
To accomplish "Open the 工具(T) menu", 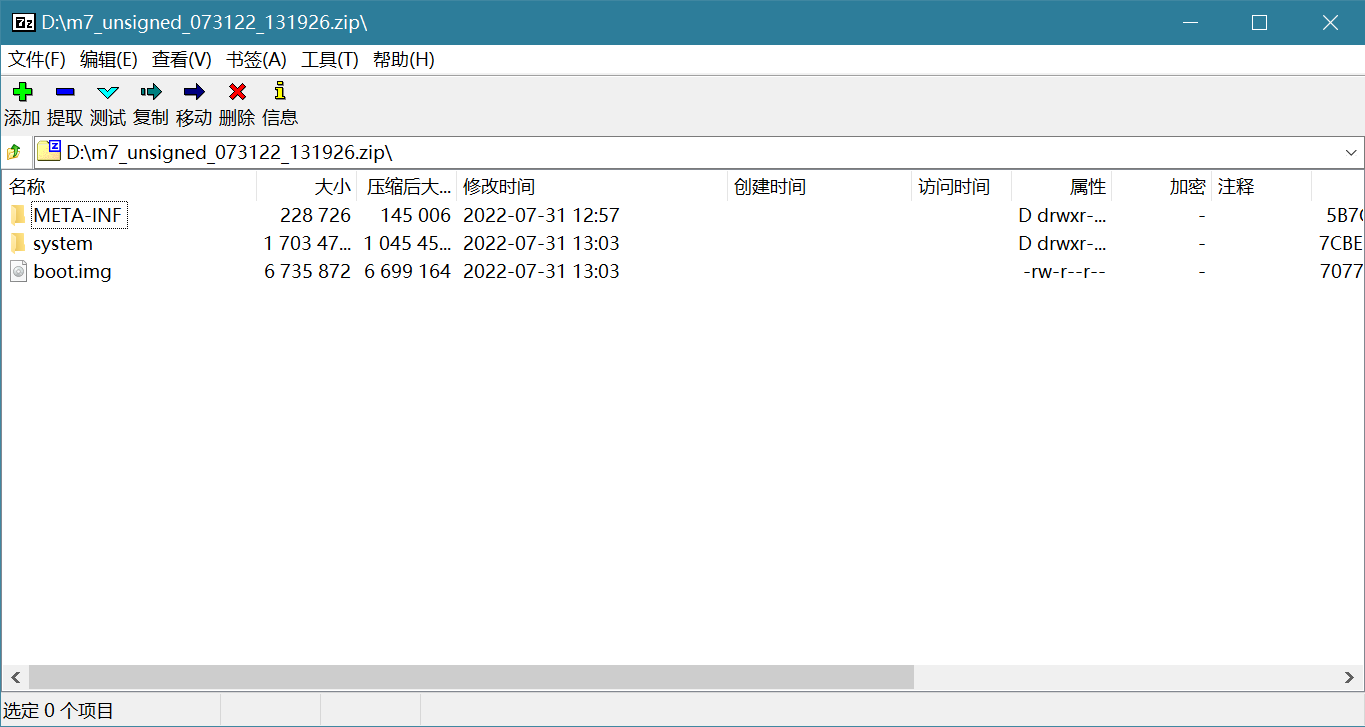I will pyautogui.click(x=329, y=60).
